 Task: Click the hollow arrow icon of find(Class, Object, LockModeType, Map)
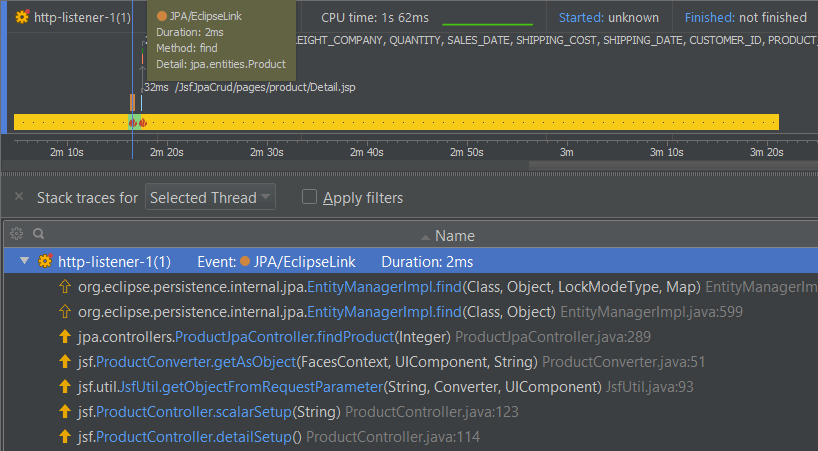[65, 286]
